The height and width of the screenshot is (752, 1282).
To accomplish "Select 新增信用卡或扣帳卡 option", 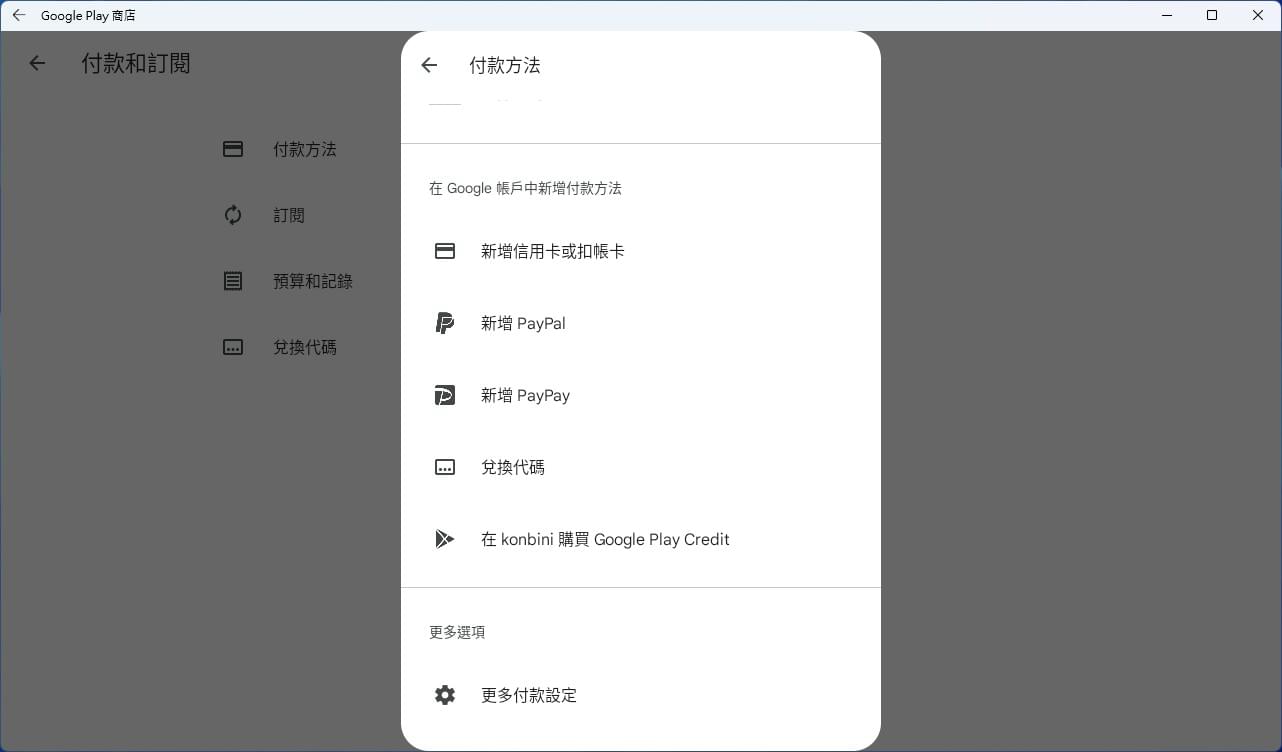I will point(640,251).
